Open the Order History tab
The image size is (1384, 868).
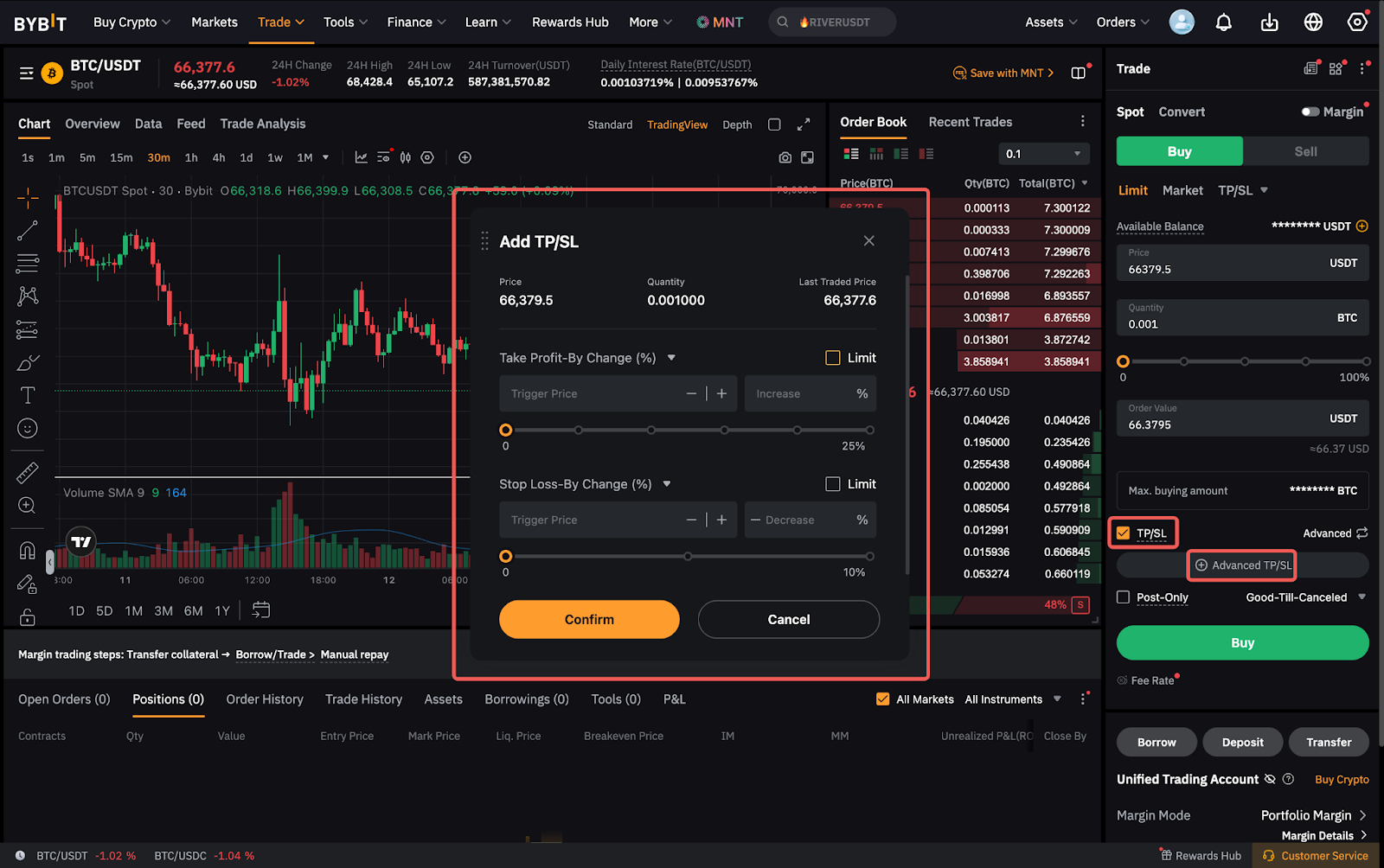point(265,699)
